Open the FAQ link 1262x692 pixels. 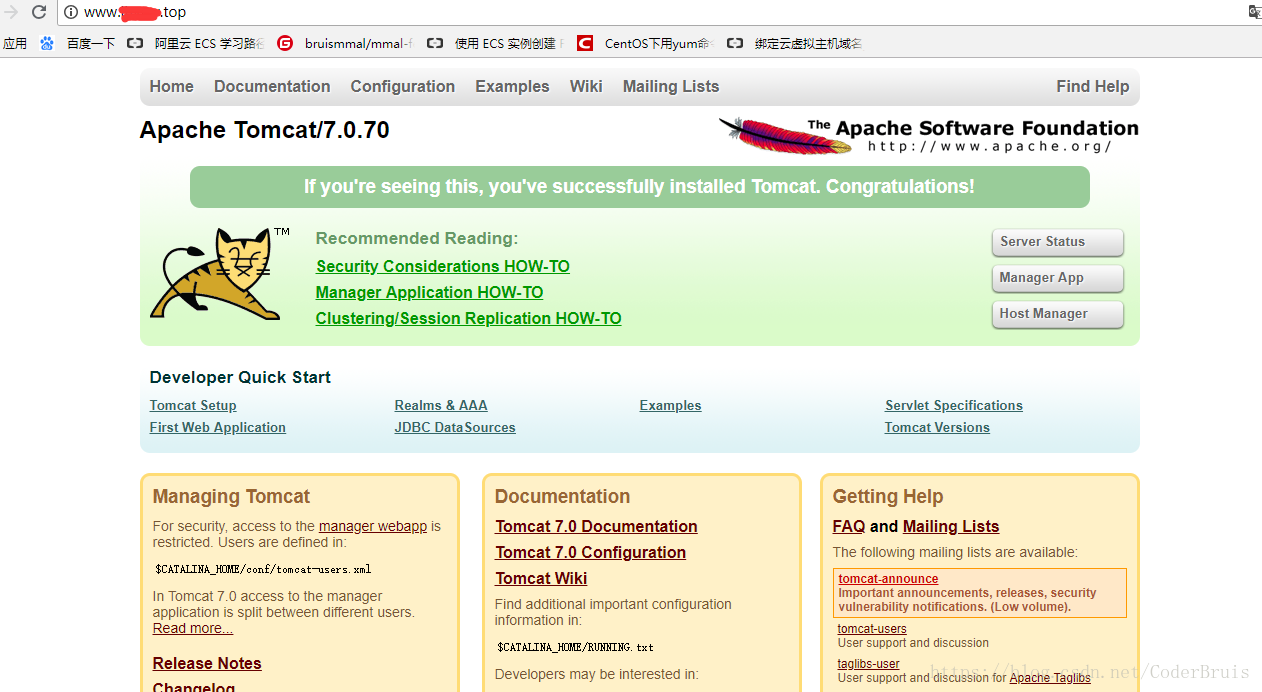coord(849,526)
